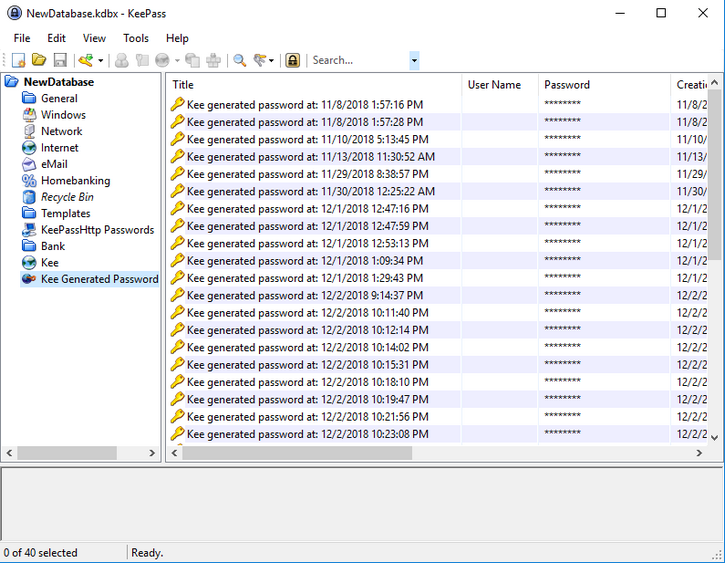This screenshot has height=563, width=725.
Task: Click the Perform Auto-Type toolbar icon
Action: (213, 60)
